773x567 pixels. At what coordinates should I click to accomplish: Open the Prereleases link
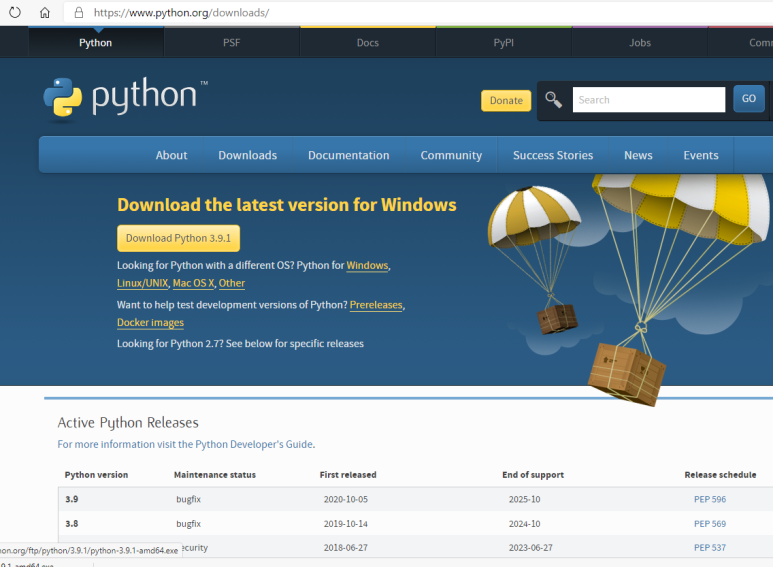[376, 305]
